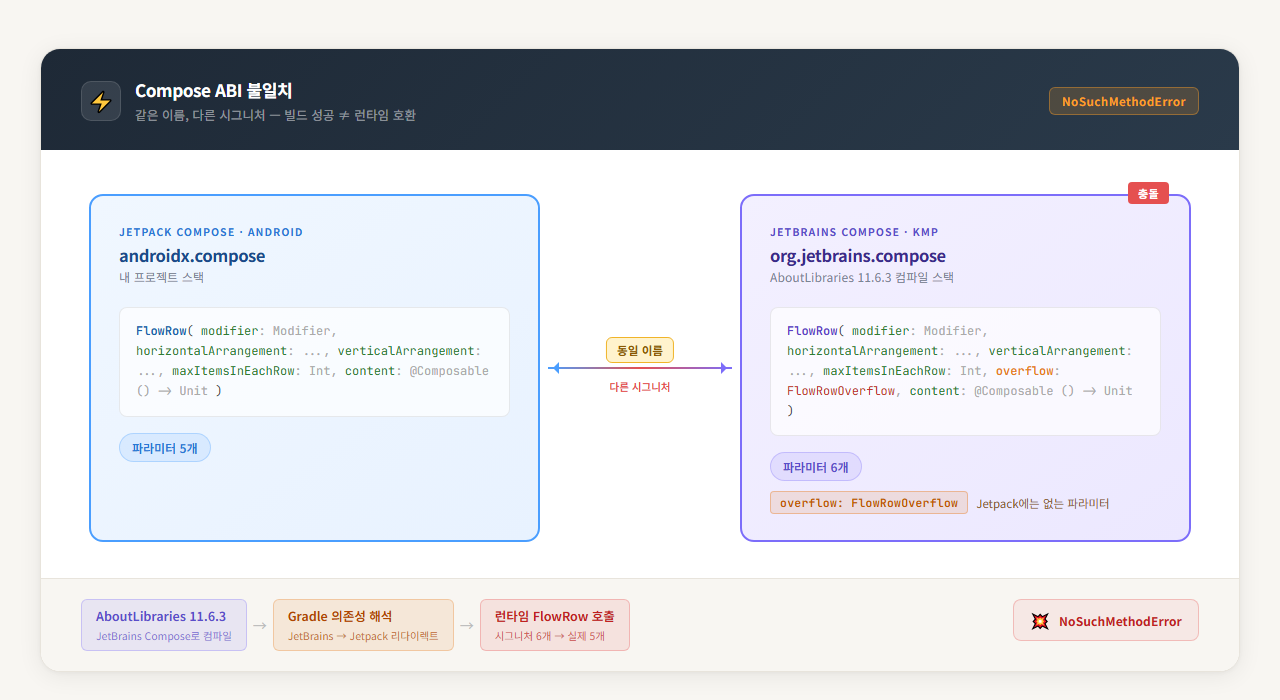Click the 동일 이름 label

click(640, 350)
